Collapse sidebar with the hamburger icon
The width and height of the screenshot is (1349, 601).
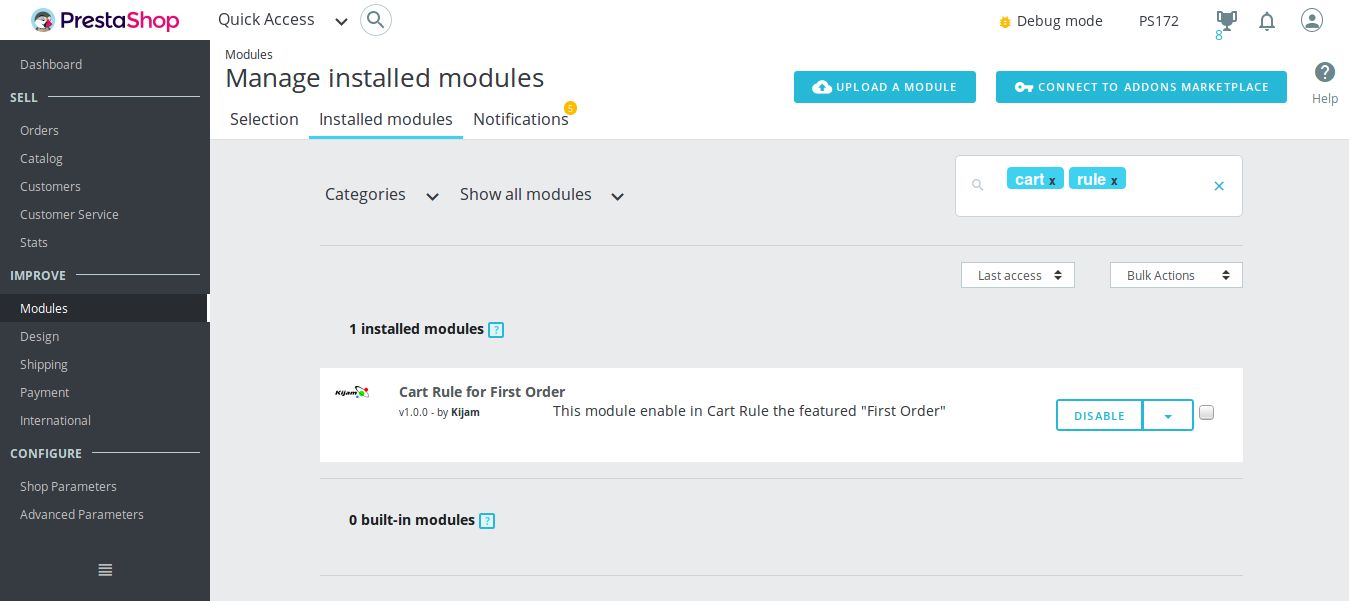click(x=105, y=570)
